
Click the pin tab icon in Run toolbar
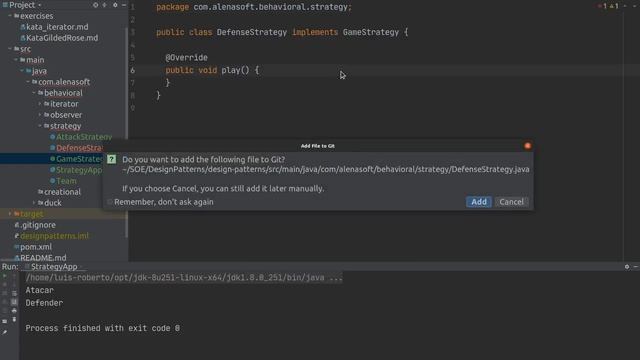point(4,332)
